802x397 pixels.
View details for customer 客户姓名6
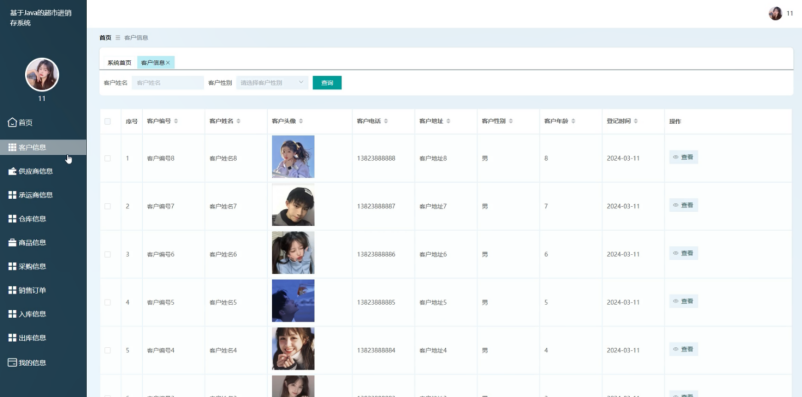(683, 253)
